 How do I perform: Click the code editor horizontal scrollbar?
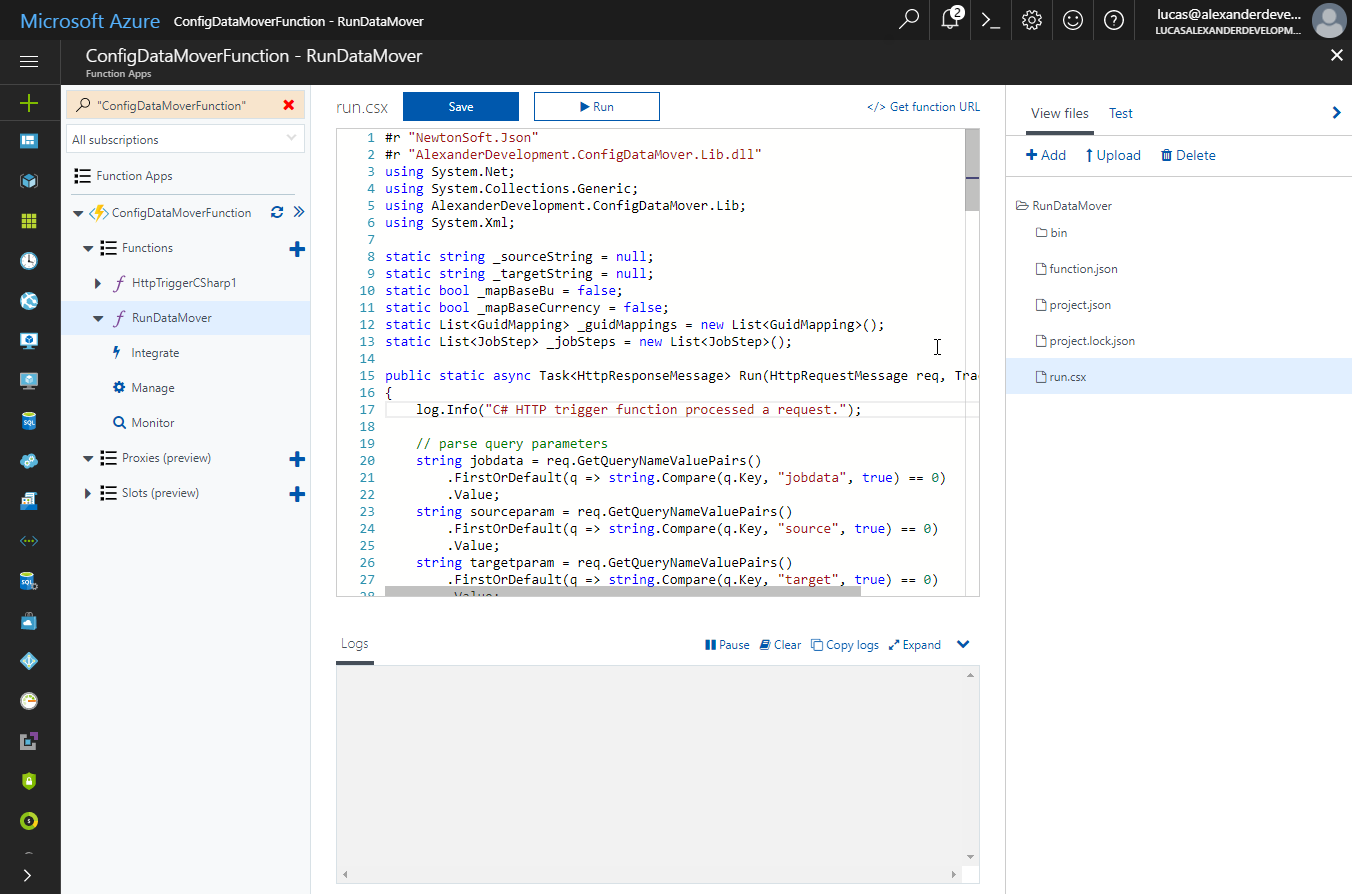[x=622, y=591]
